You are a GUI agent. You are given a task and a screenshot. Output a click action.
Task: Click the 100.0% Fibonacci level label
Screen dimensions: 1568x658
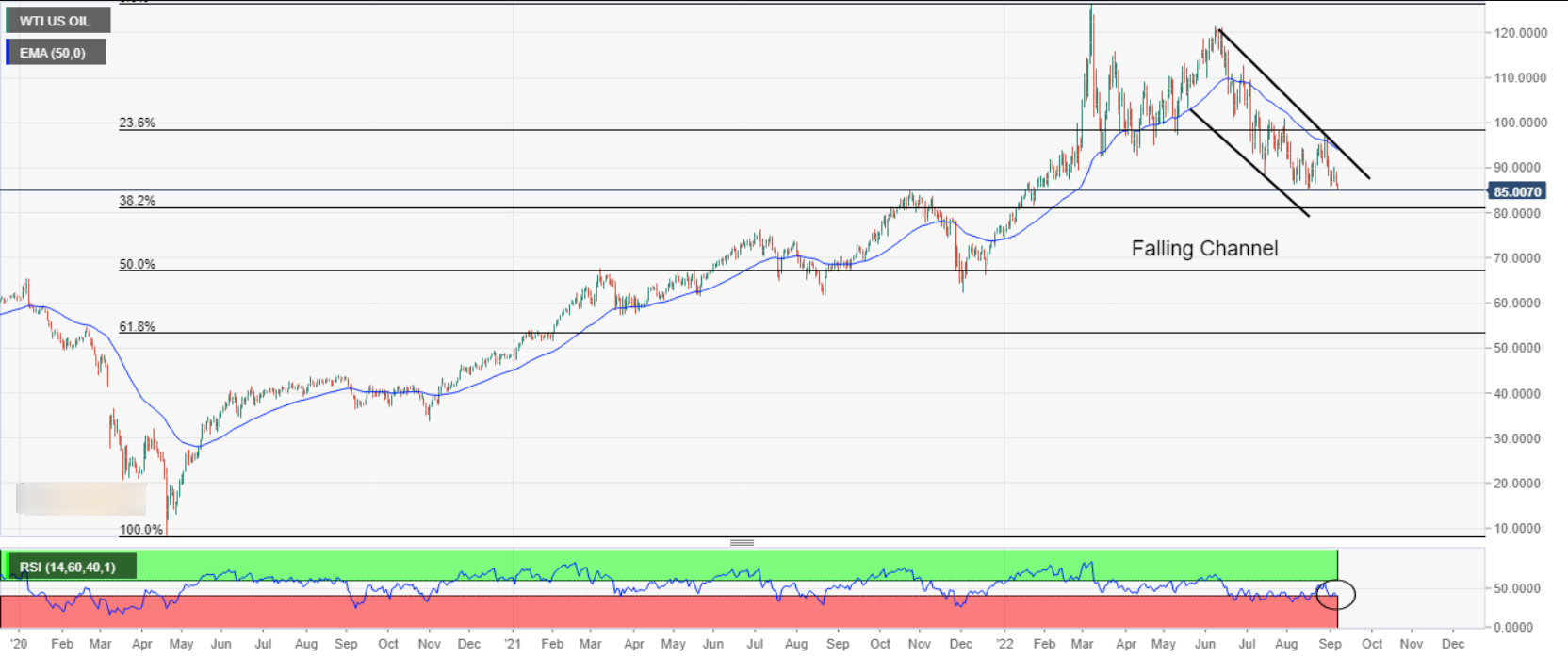[140, 529]
